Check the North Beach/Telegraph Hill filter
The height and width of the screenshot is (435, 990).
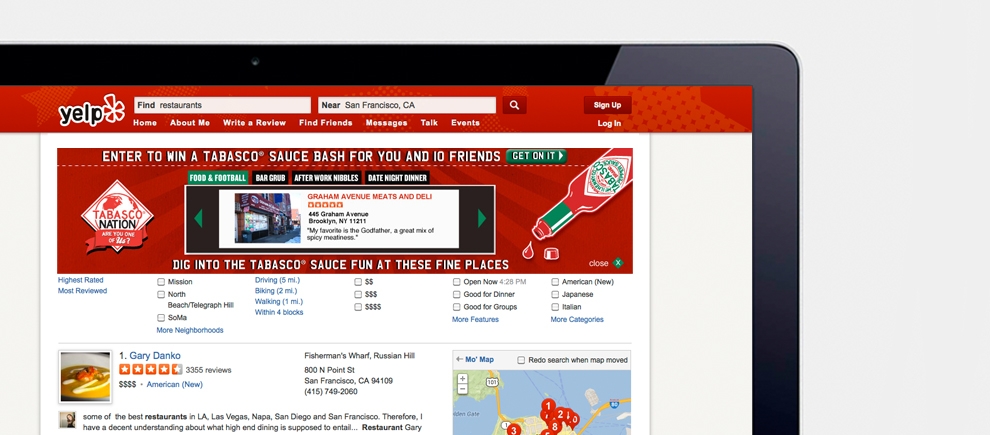(x=161, y=294)
